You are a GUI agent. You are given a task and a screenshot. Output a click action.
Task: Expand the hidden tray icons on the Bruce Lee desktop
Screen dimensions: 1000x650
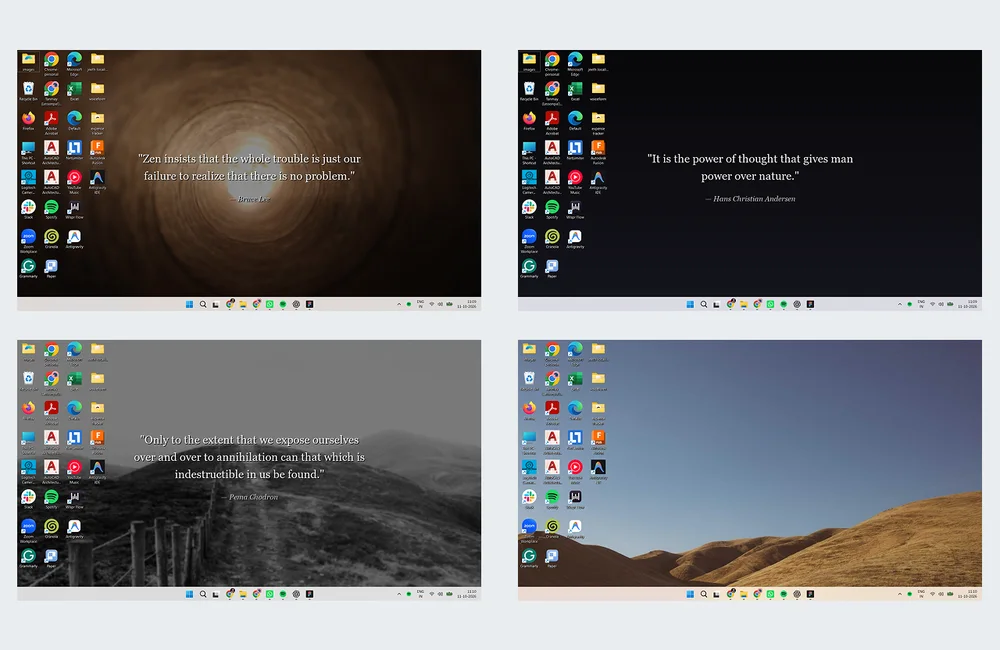pyautogui.click(x=399, y=304)
